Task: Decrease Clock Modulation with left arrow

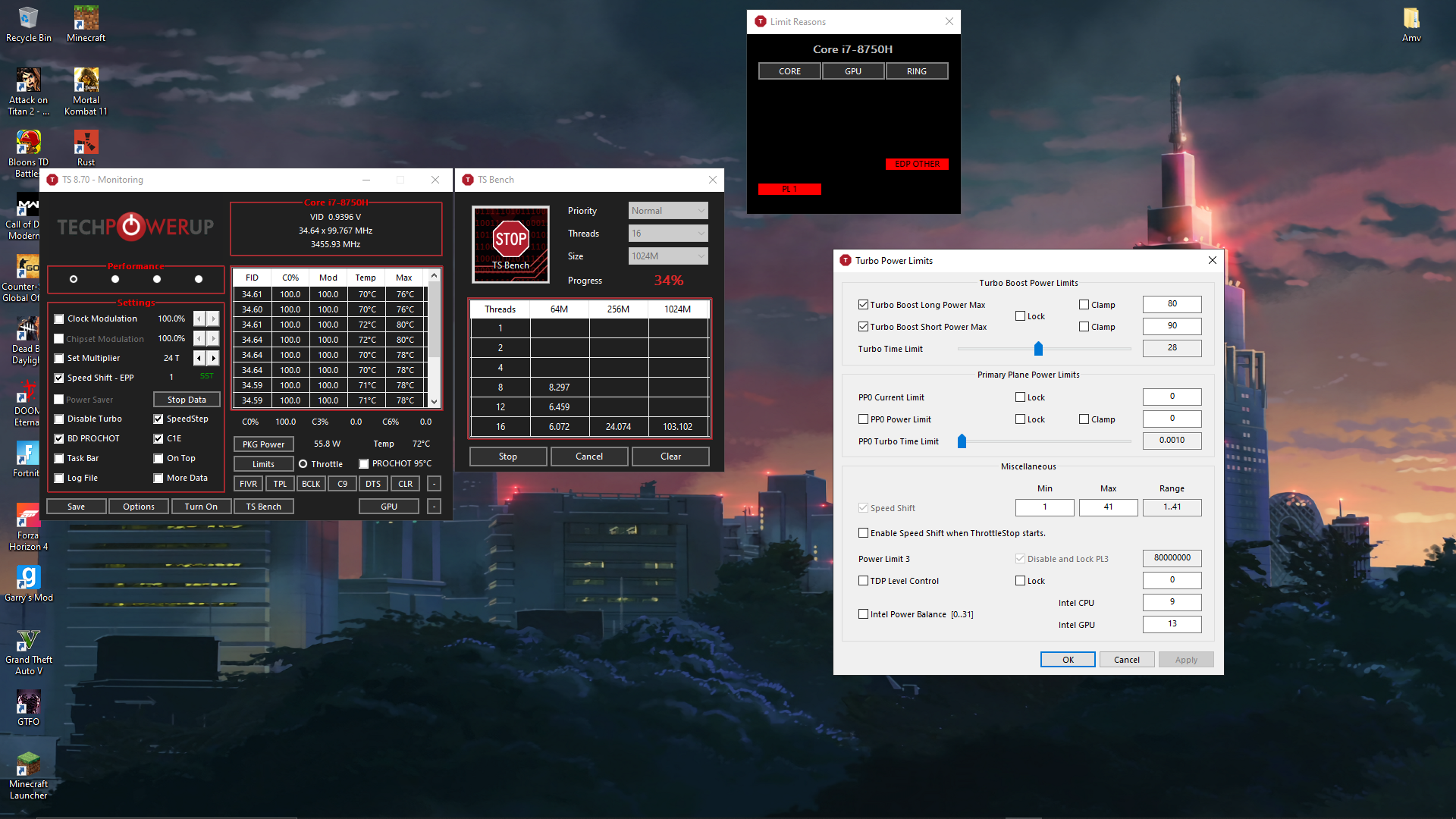Action: pos(199,318)
